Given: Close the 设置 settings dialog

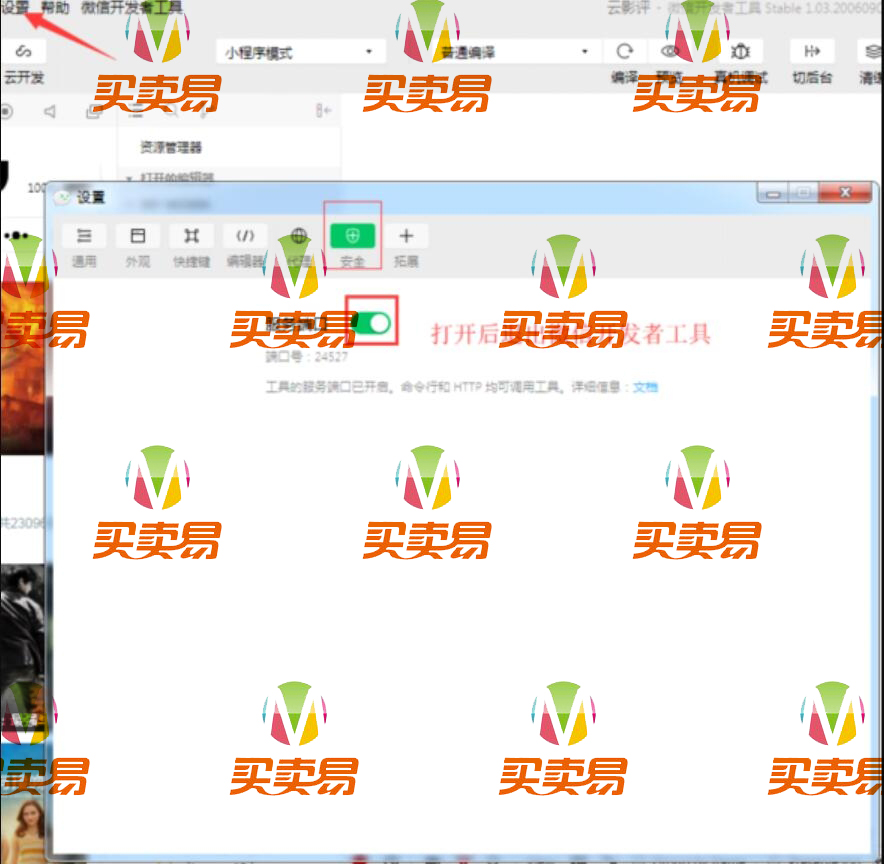Looking at the screenshot, I should 845,192.
